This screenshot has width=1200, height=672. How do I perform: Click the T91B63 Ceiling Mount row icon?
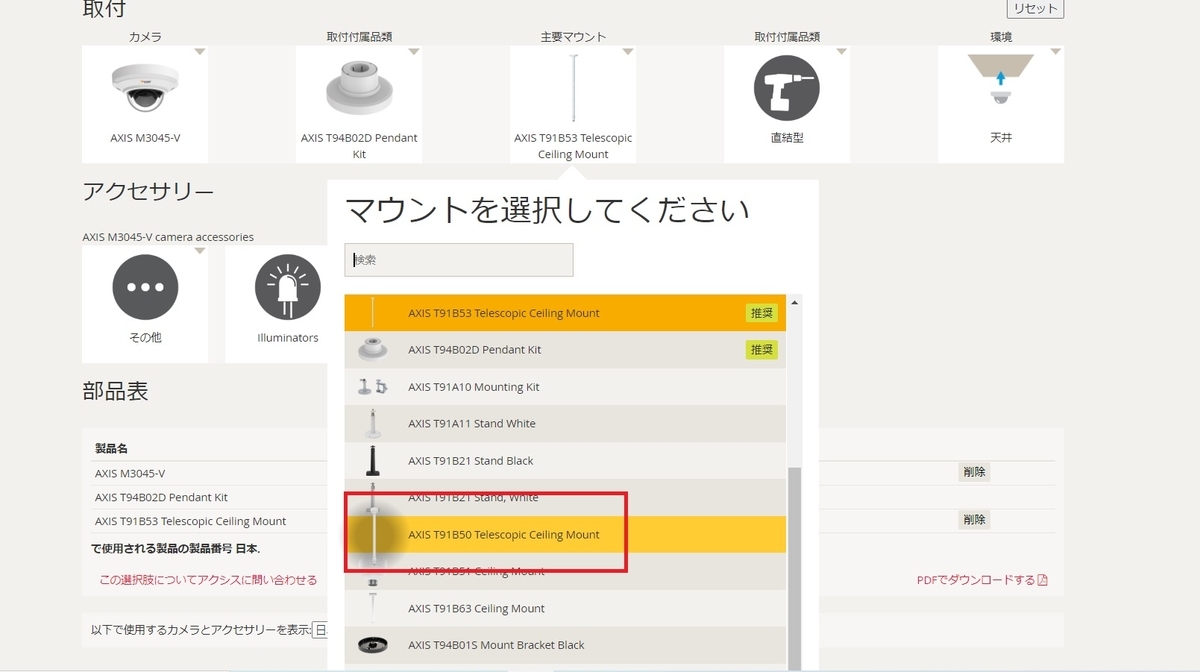[373, 608]
